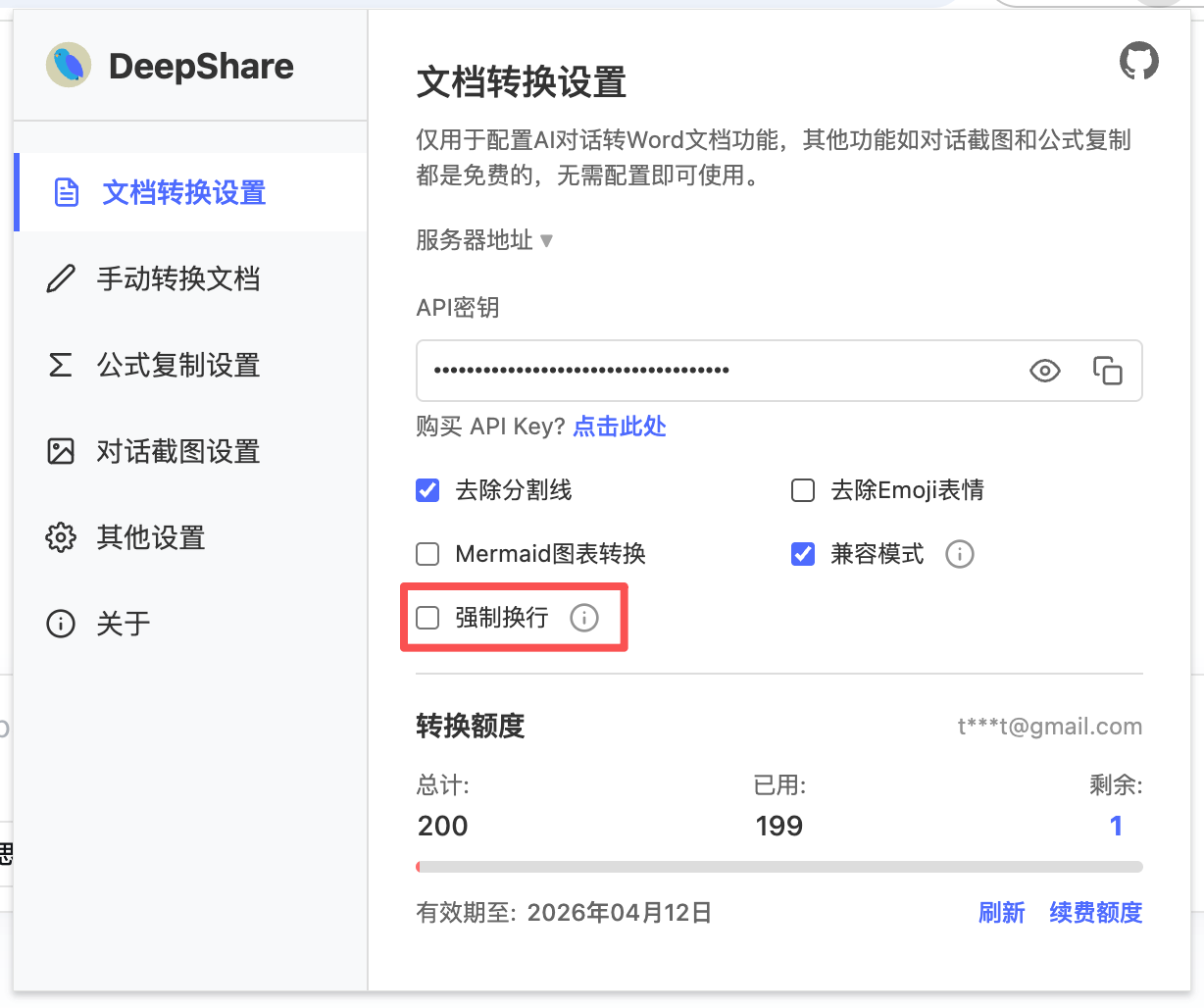Enable the 去除Emoji表情 checkbox
Viewport: 1204px width, 1008px height.
point(803,490)
